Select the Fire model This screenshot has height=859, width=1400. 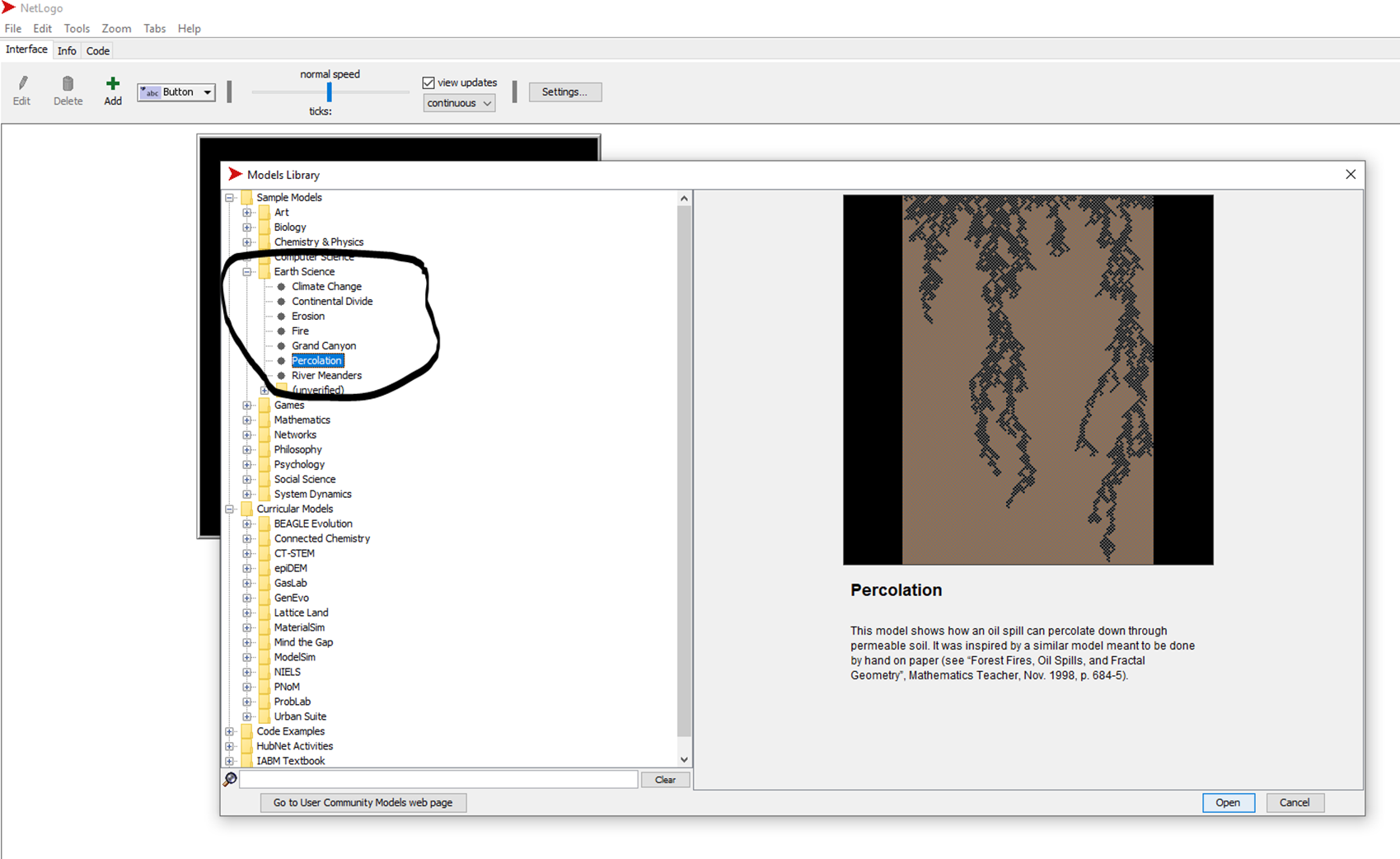pyautogui.click(x=300, y=331)
